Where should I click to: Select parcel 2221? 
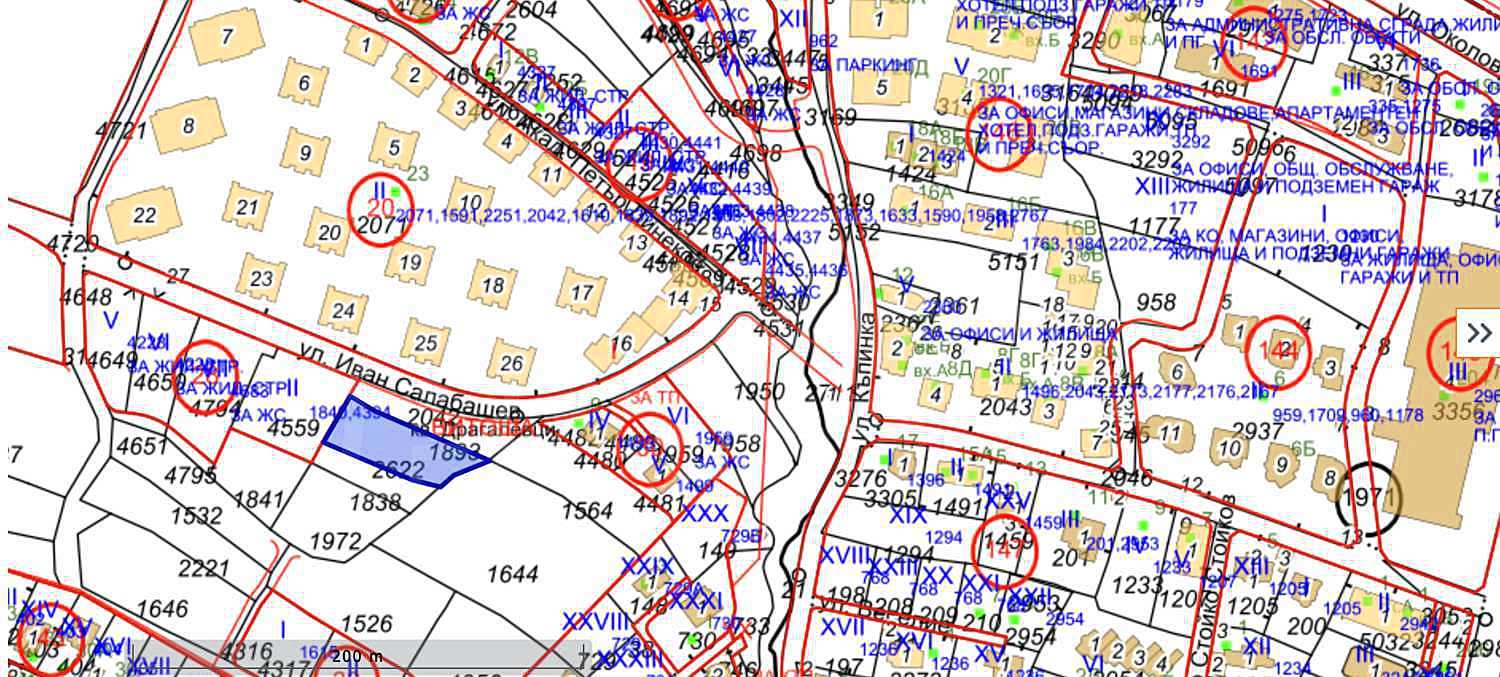point(204,569)
